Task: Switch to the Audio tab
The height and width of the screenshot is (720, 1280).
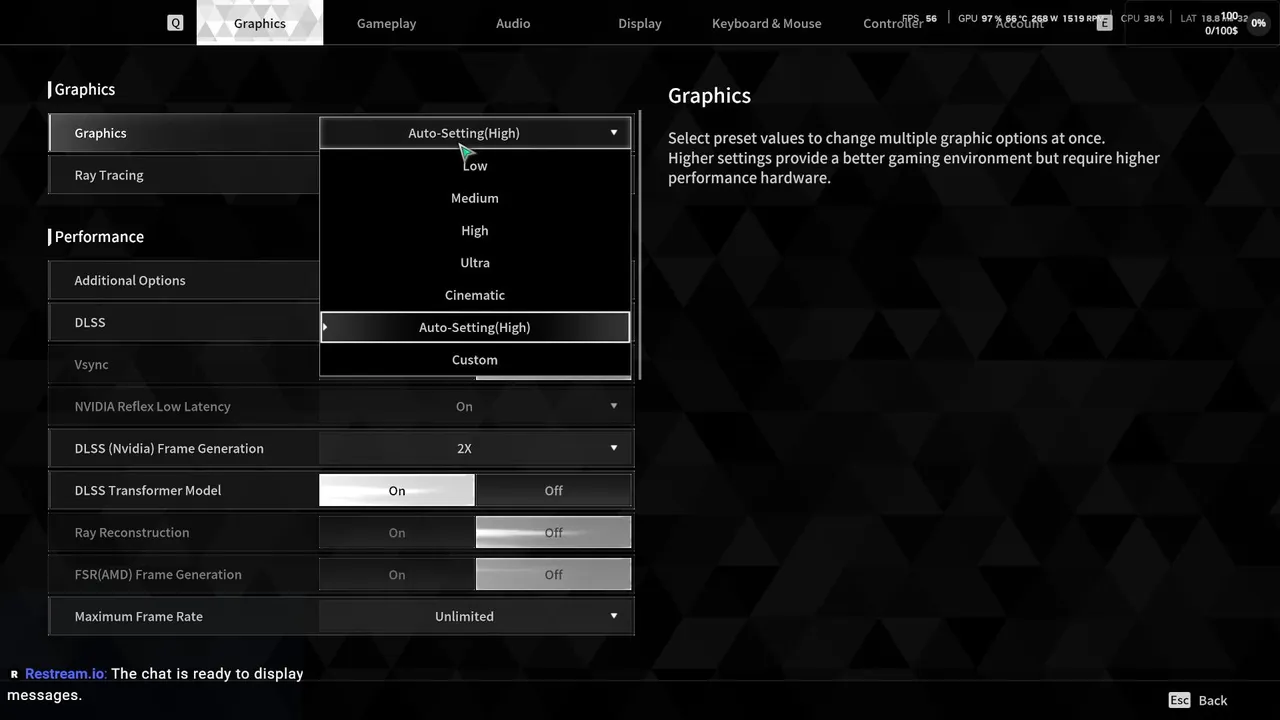Action: (x=513, y=23)
